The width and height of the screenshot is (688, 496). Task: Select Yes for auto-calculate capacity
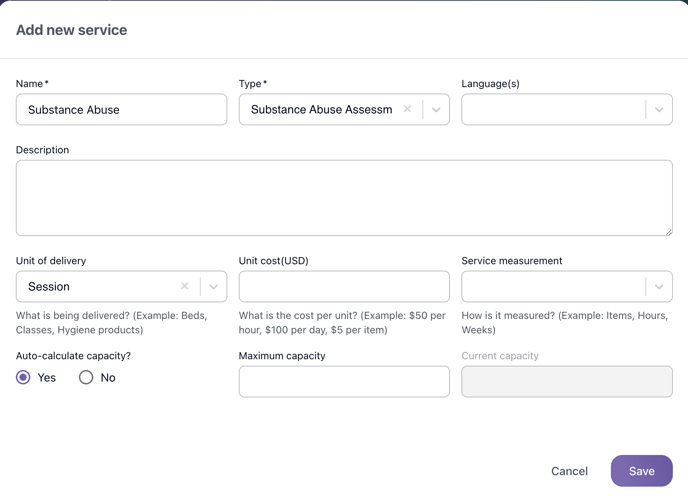[23, 377]
